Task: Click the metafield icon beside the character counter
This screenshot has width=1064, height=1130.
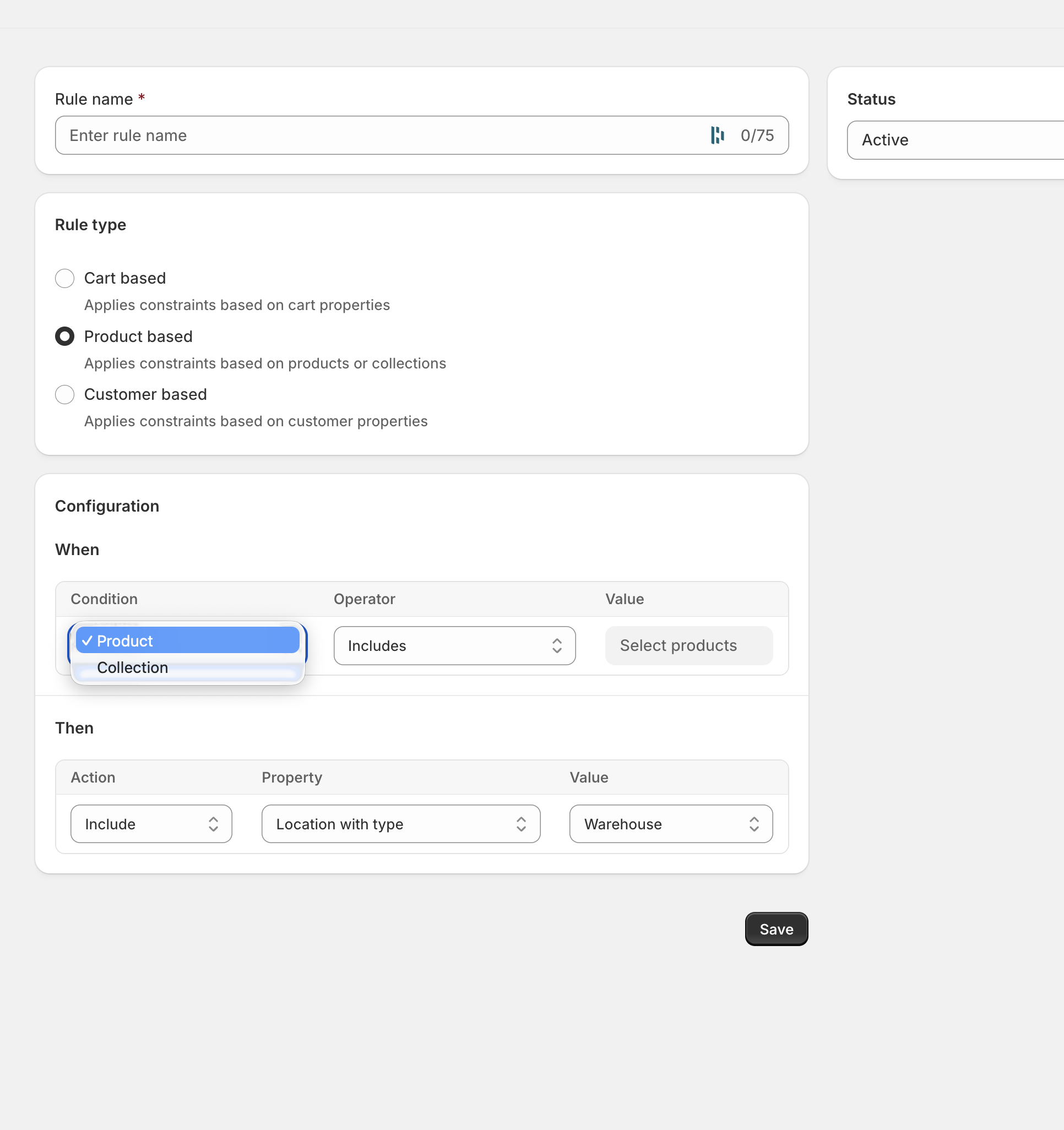Action: (x=718, y=135)
